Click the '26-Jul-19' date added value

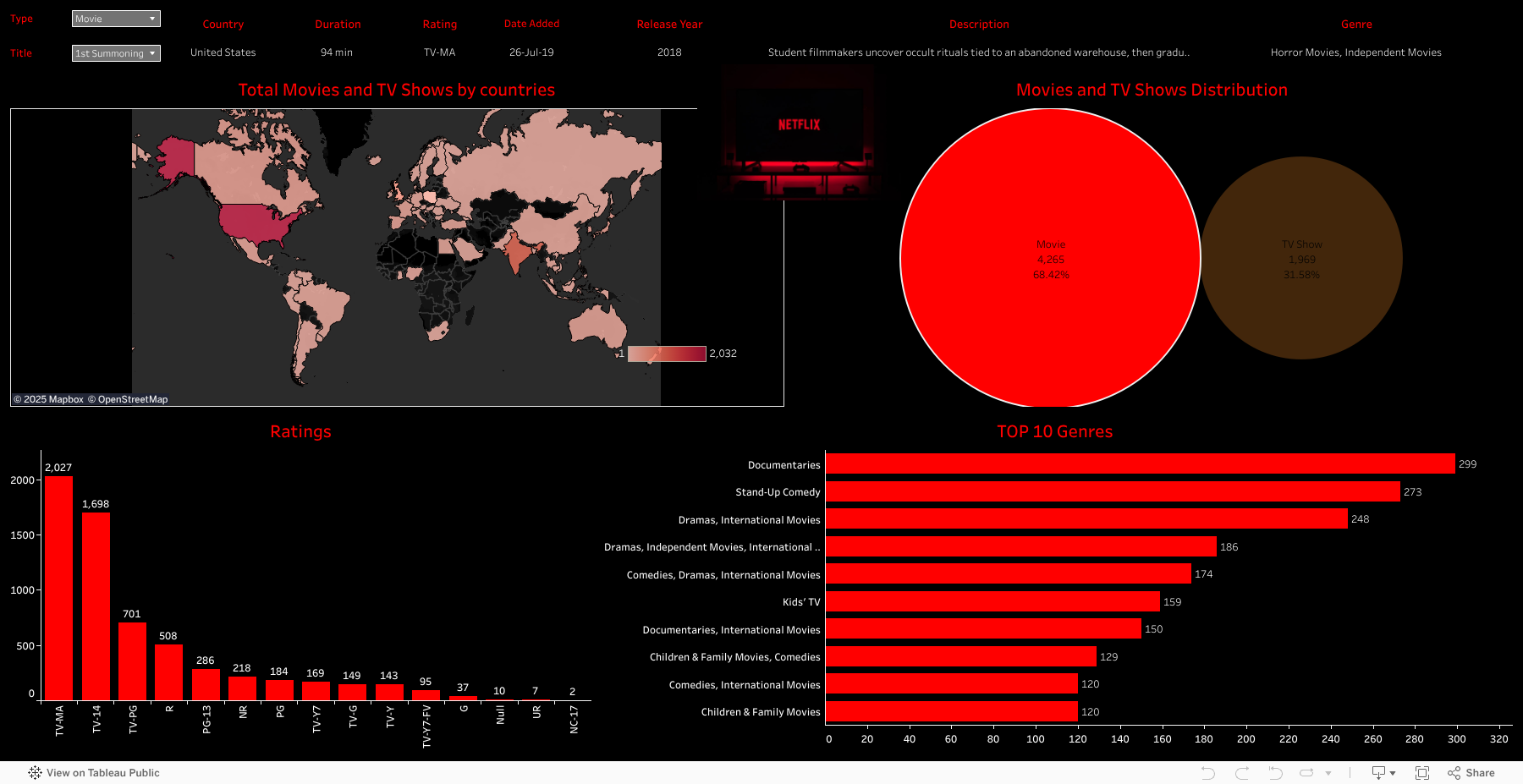tap(531, 52)
